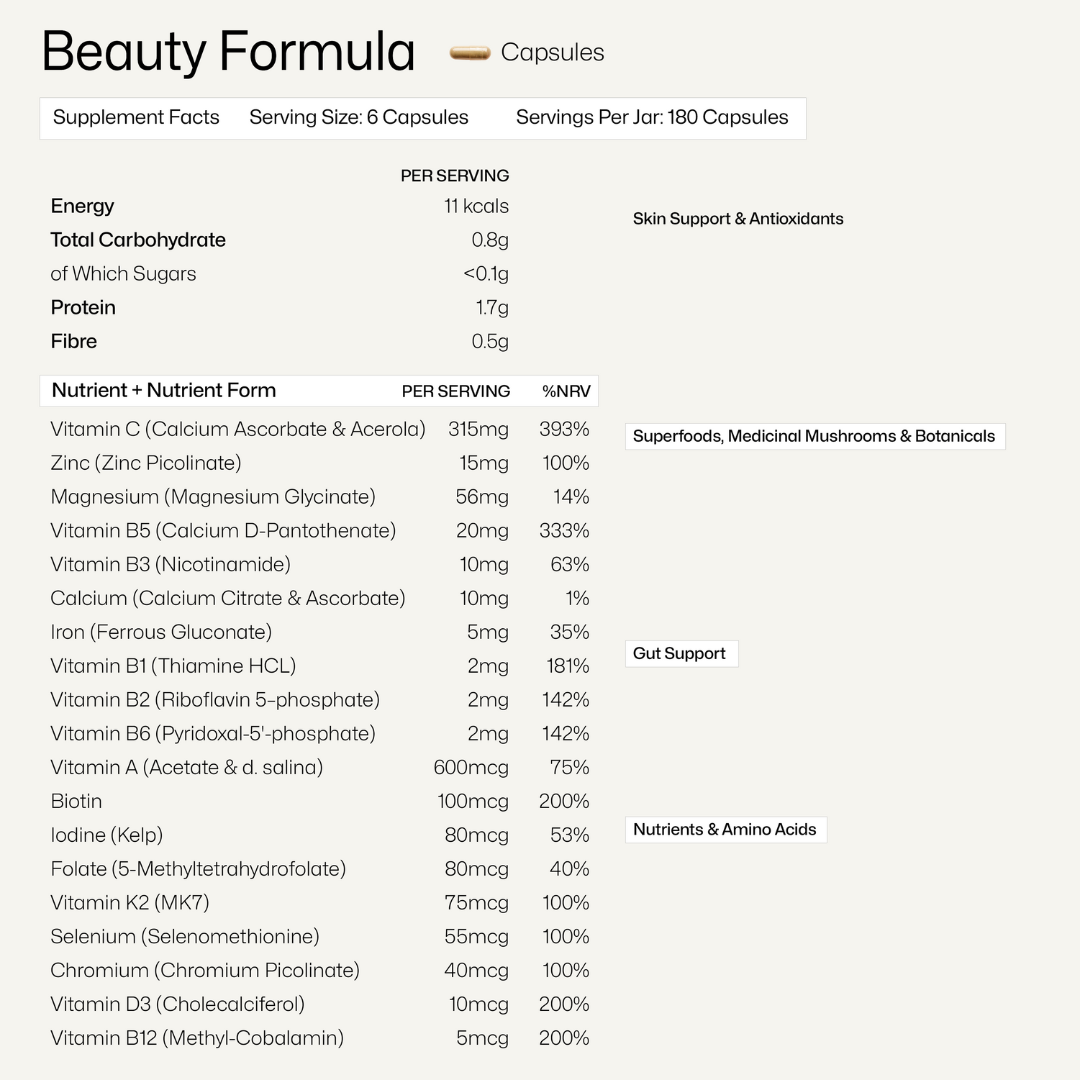Click the capsule icon beside Capsules
The width and height of the screenshot is (1080, 1080).
pyautogui.click(x=470, y=53)
